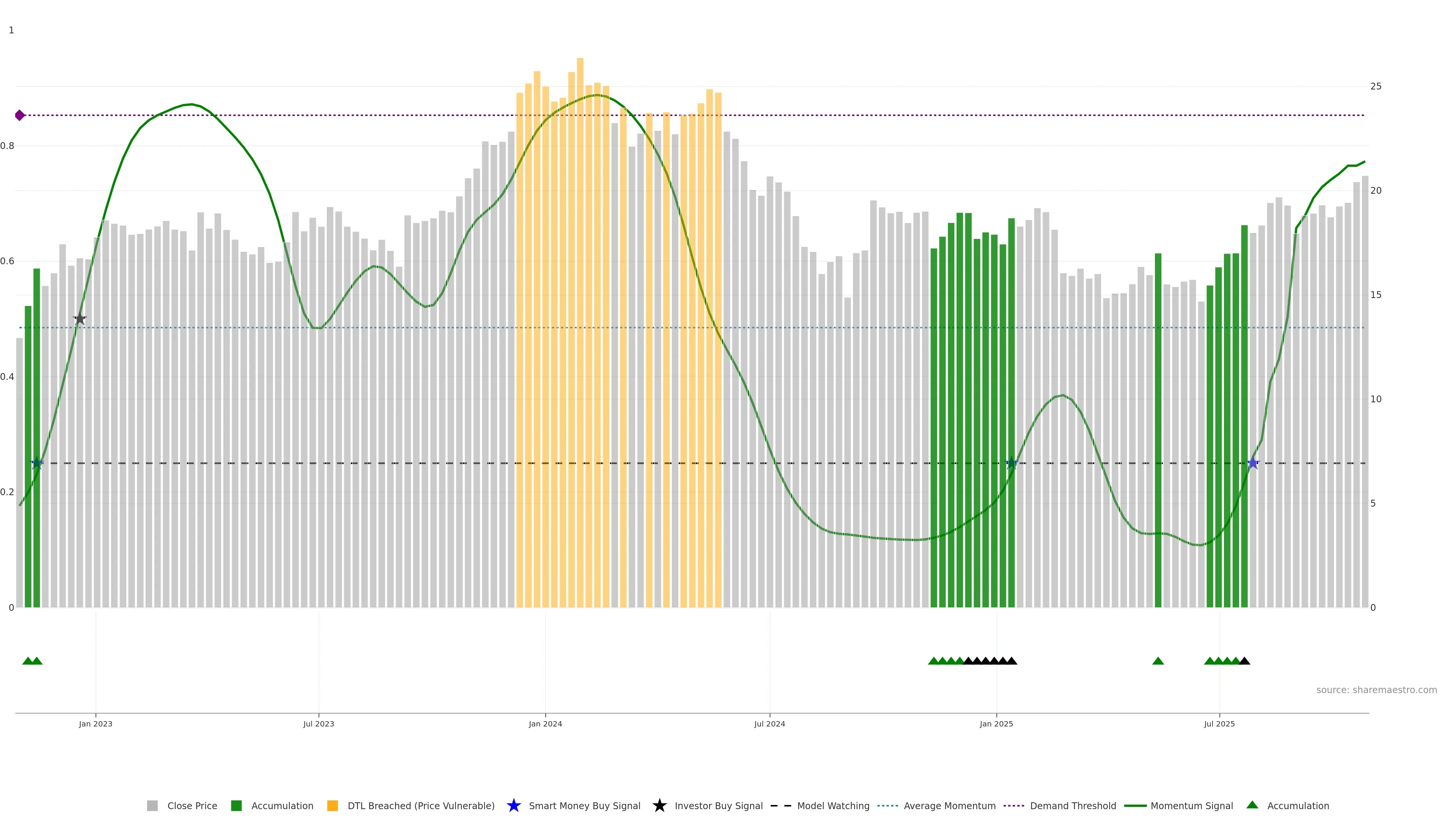Viewport: 1456px width, 819px height.
Task: Click the Jul 2024 axis label
Action: [x=769, y=723]
